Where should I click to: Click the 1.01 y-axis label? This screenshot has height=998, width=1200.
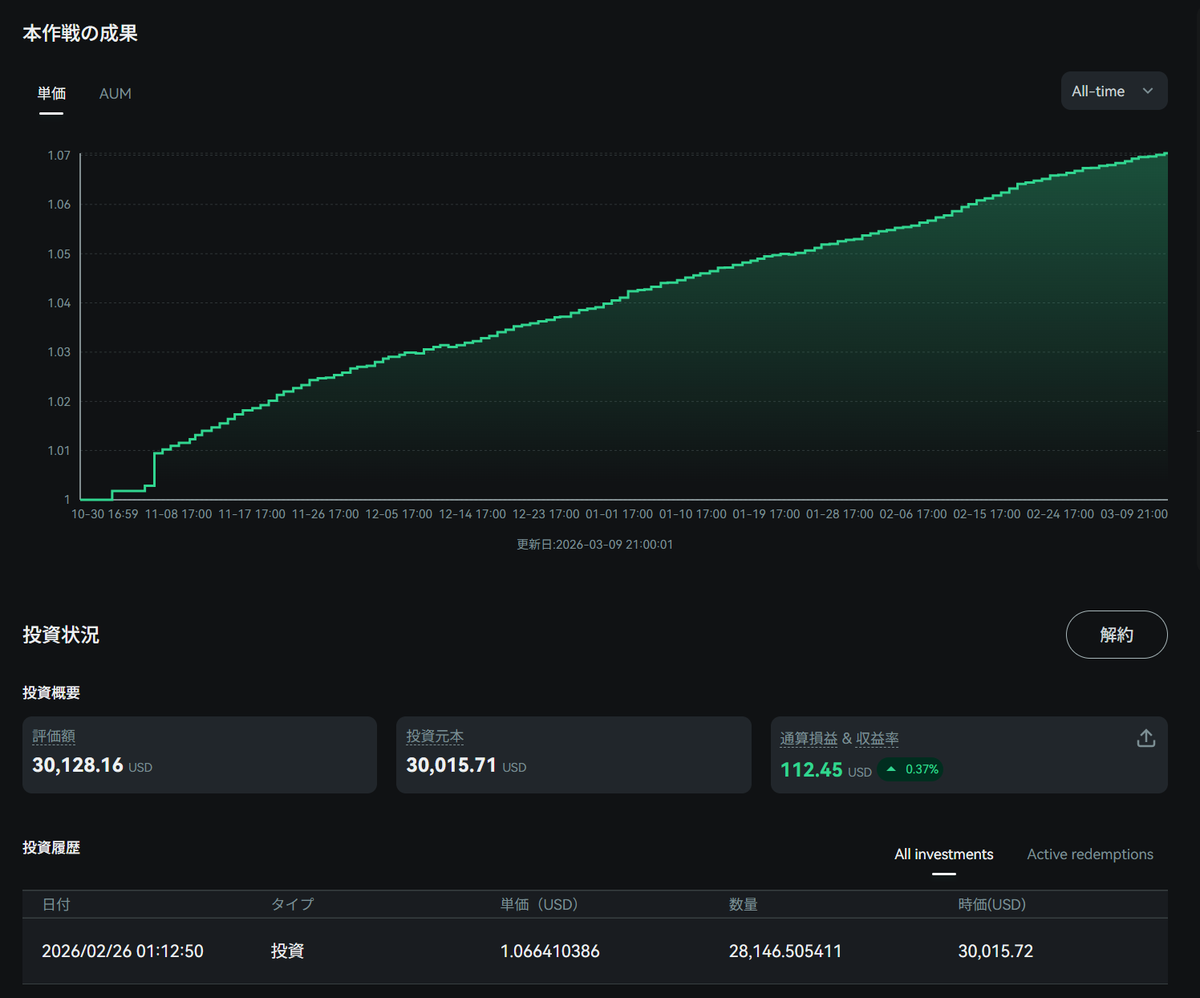(x=58, y=450)
